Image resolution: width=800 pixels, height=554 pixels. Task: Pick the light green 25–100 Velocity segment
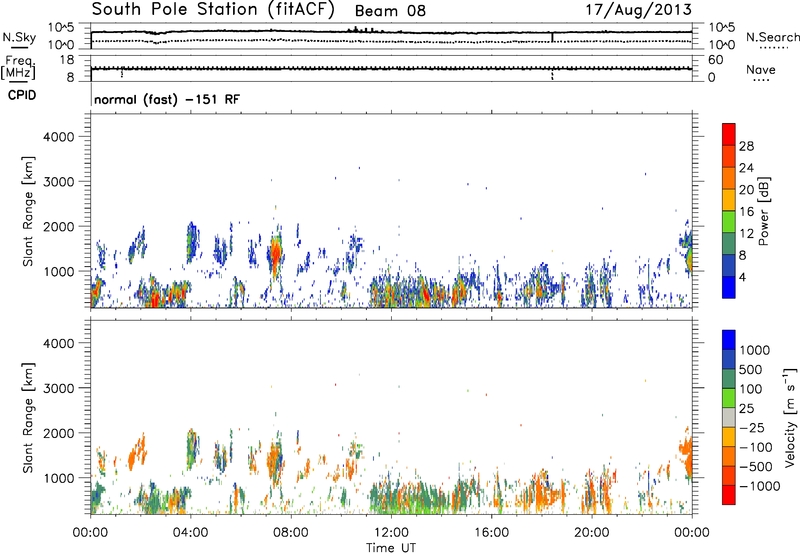(729, 398)
